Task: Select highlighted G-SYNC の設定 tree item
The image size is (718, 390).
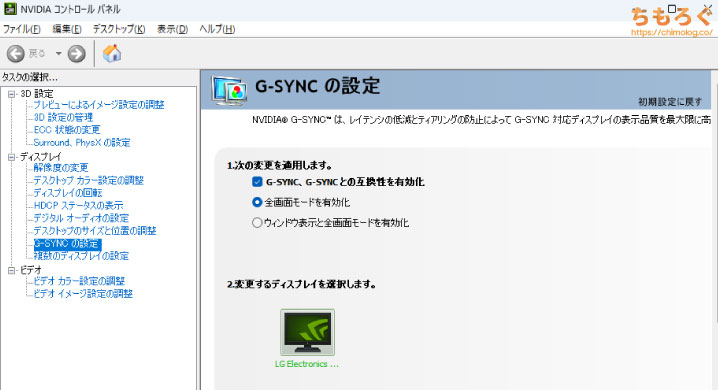Action: (67, 244)
